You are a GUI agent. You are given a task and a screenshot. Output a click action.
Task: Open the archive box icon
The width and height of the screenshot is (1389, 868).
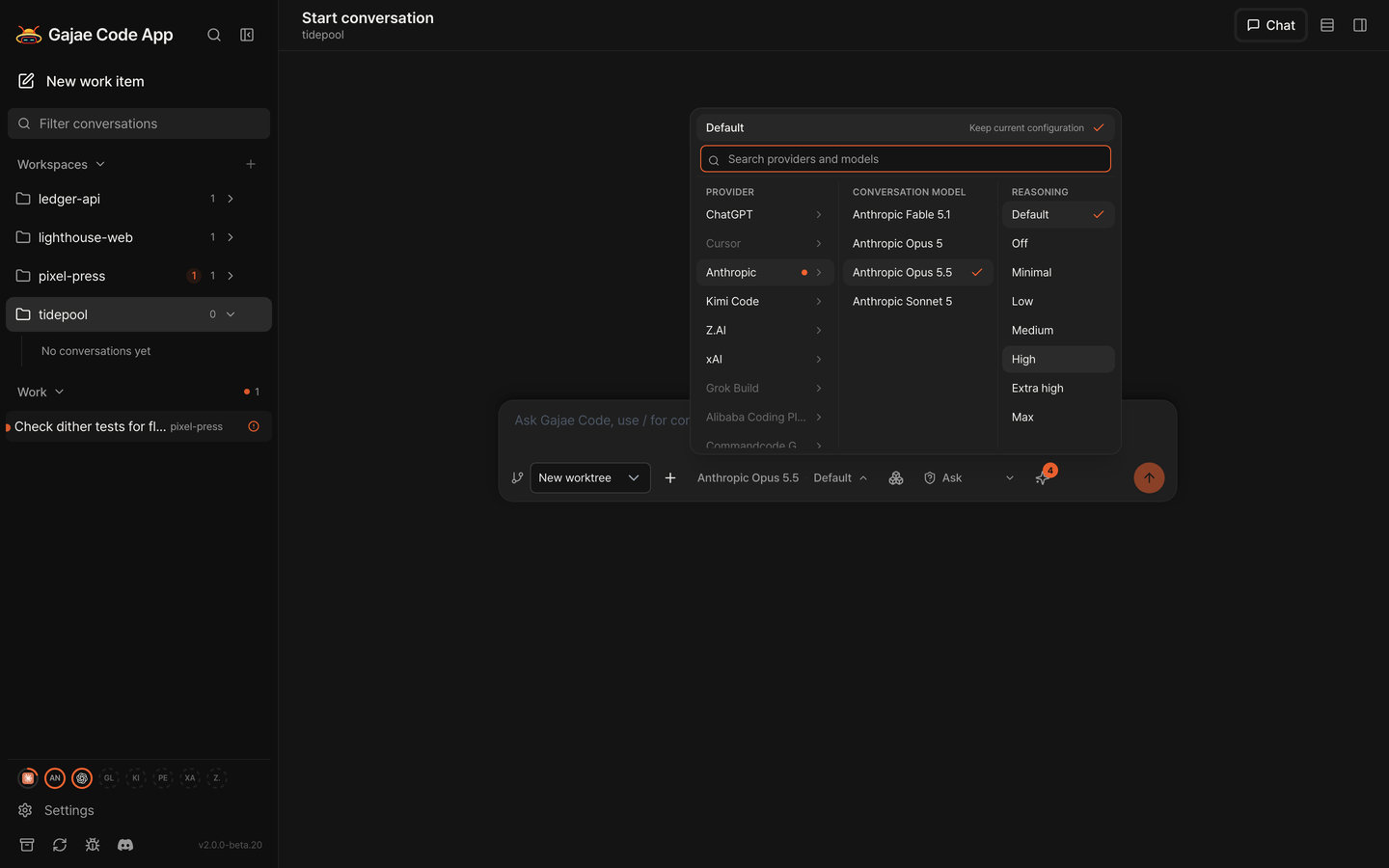tap(27, 845)
